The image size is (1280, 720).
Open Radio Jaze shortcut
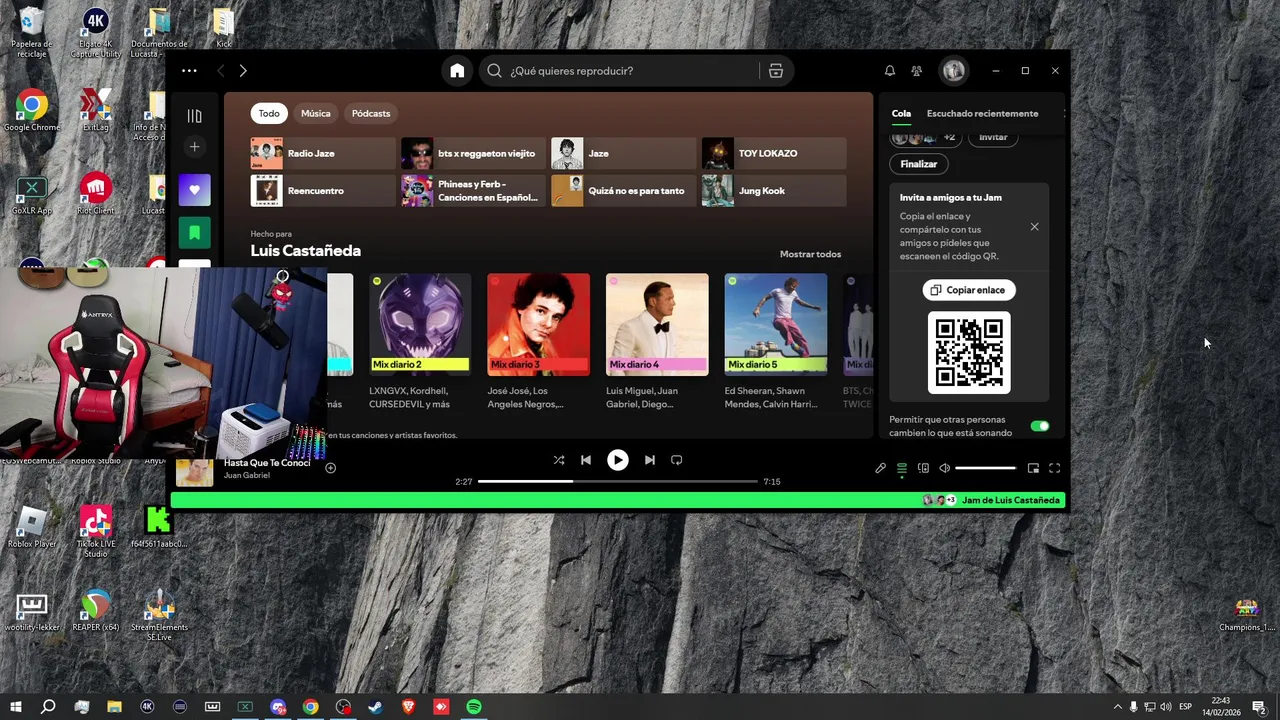tap(322, 153)
